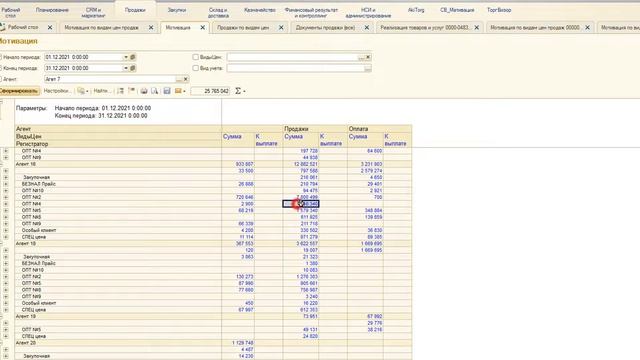Image resolution: width=640 pixels, height=360 pixels.
Task: Select the cell with value 12 882 521
Action: click(x=301, y=164)
